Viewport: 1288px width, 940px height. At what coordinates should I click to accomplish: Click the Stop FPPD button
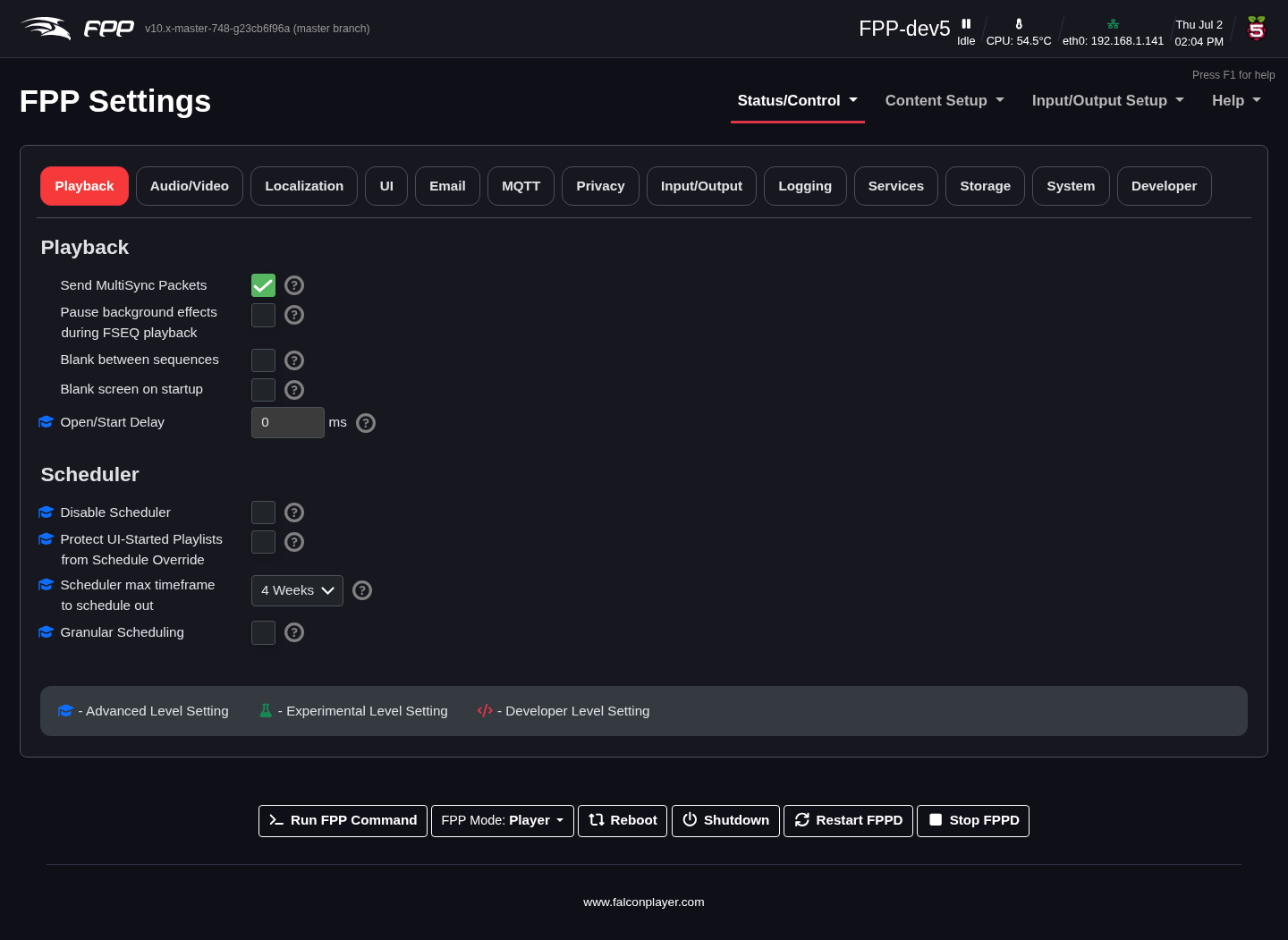(973, 821)
